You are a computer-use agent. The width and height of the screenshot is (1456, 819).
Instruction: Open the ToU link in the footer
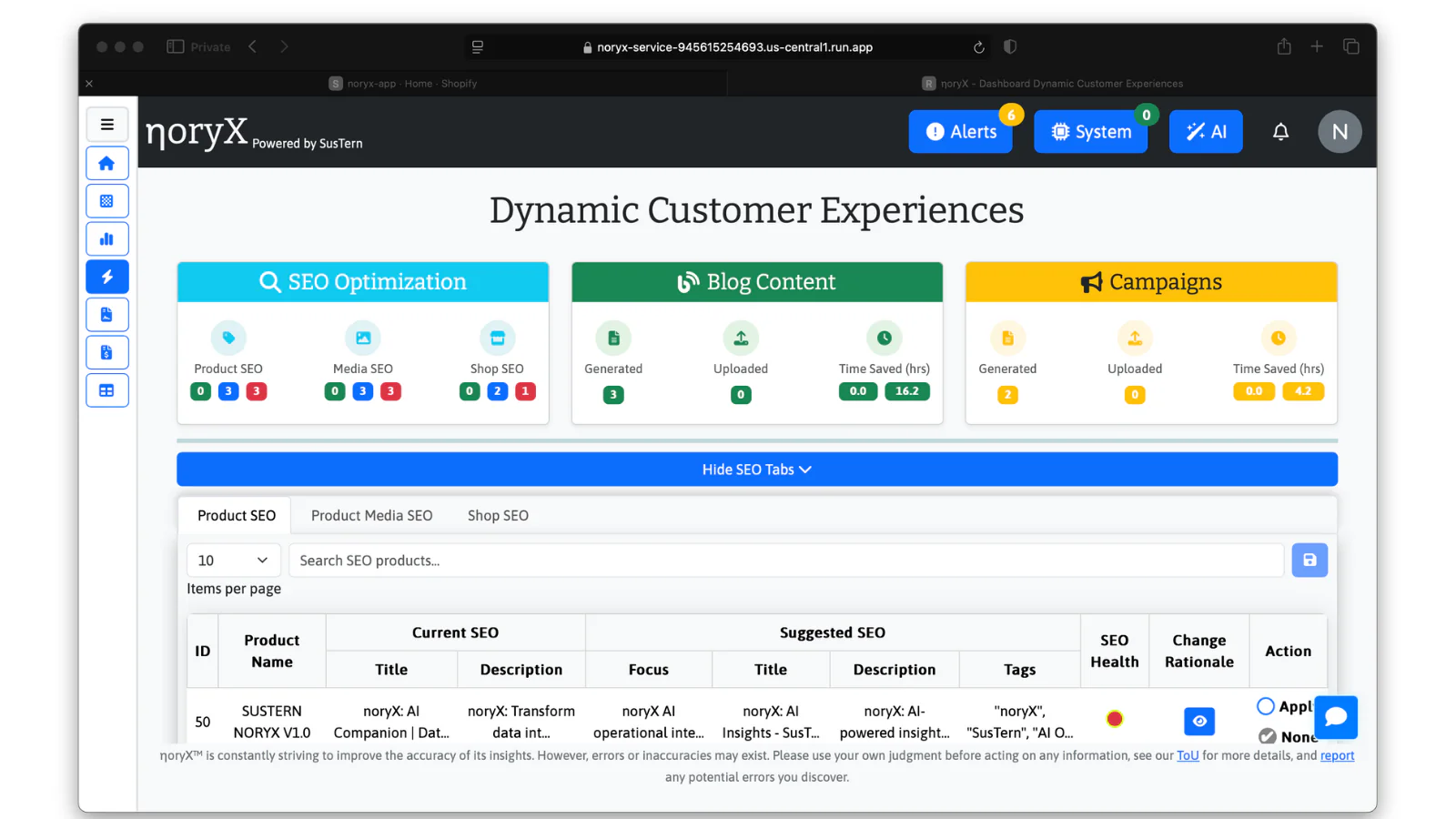click(1187, 755)
